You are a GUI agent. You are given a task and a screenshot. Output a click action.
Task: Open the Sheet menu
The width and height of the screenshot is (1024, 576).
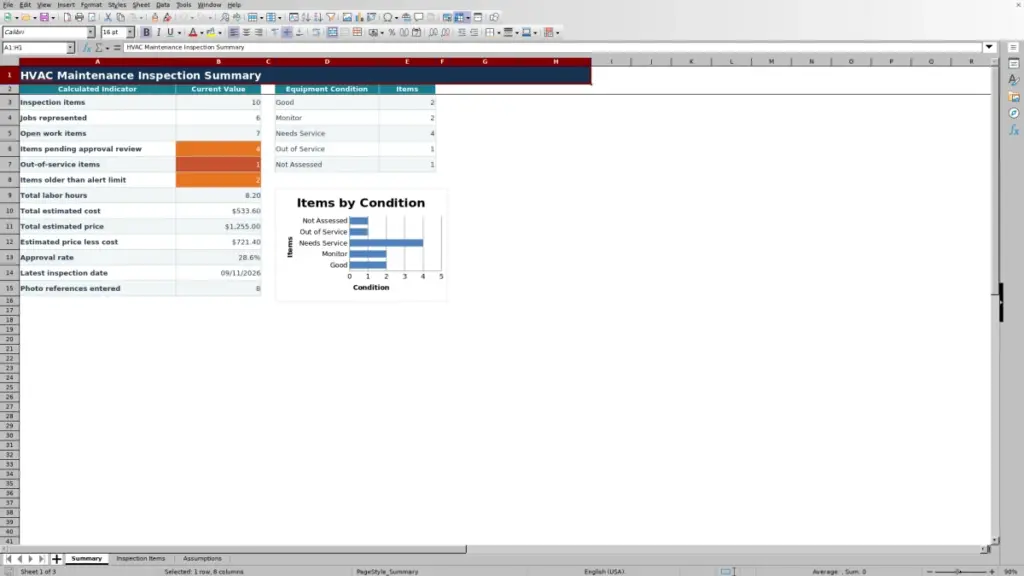[x=141, y=5]
